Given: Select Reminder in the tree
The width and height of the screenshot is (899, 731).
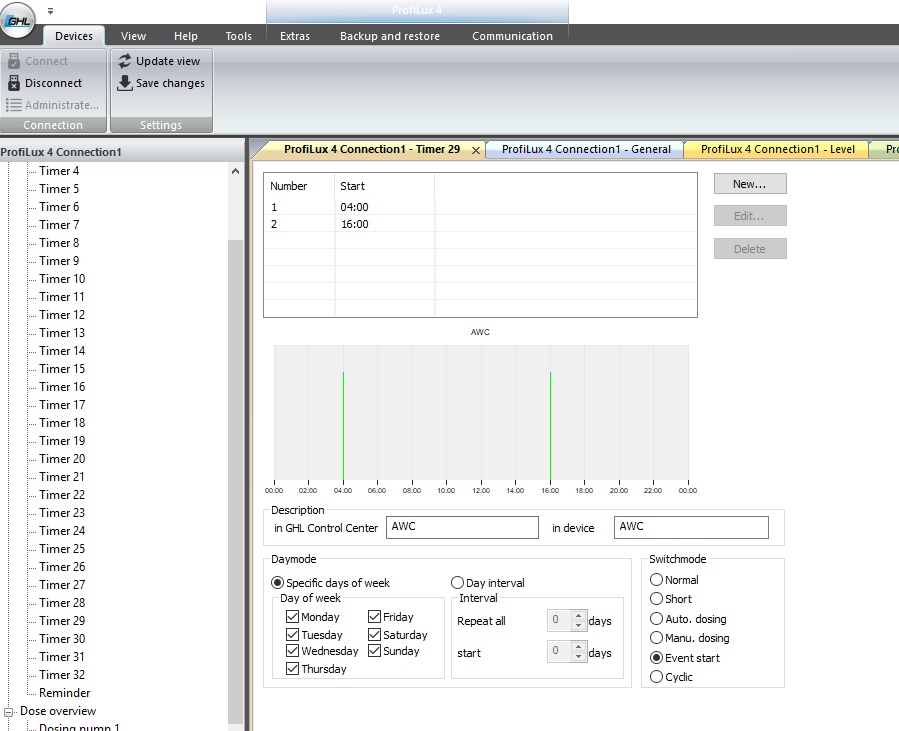Looking at the screenshot, I should pyautogui.click(x=65, y=693).
